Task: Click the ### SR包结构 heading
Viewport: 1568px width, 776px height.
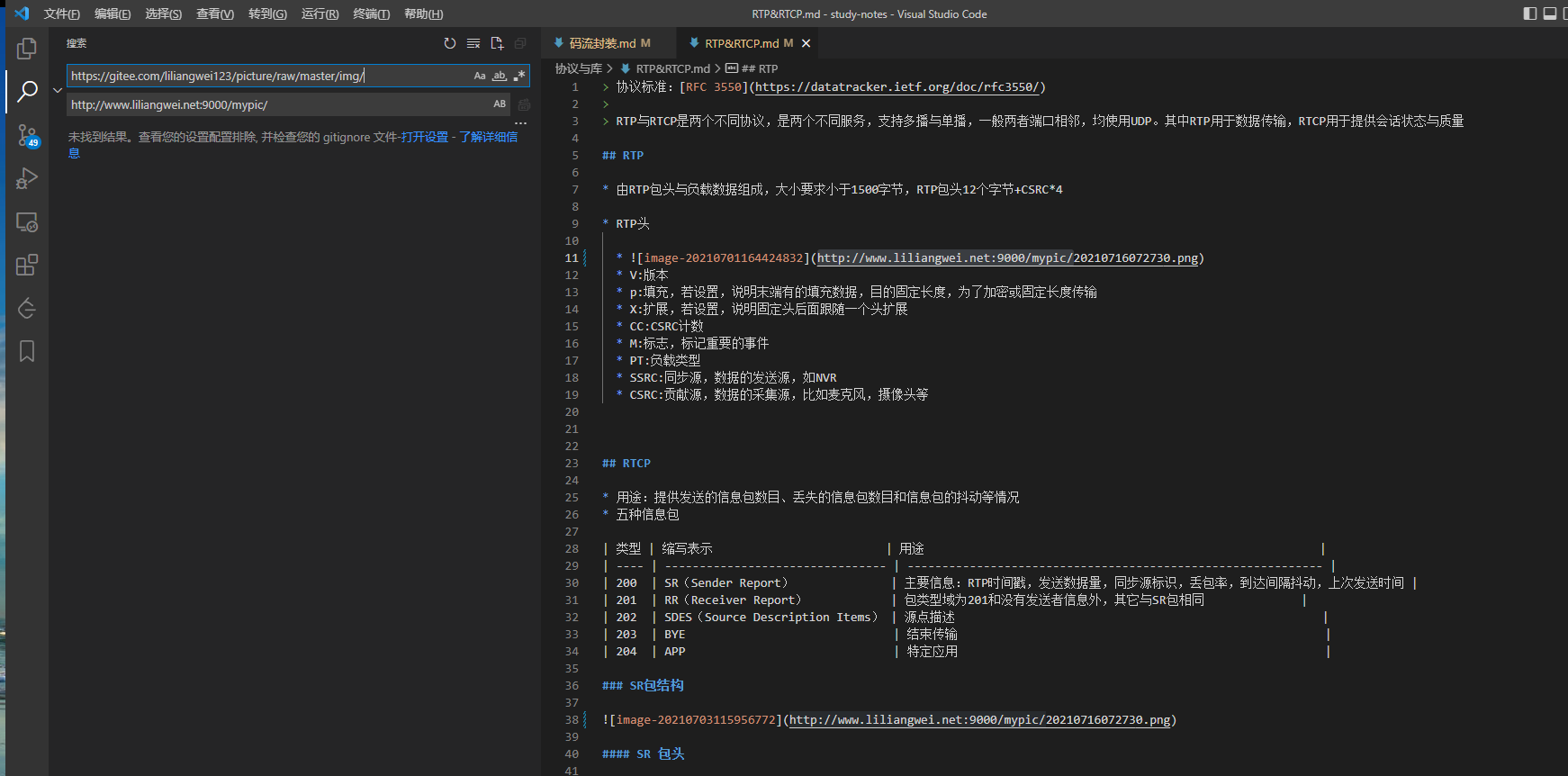Action: pyautogui.click(x=643, y=686)
